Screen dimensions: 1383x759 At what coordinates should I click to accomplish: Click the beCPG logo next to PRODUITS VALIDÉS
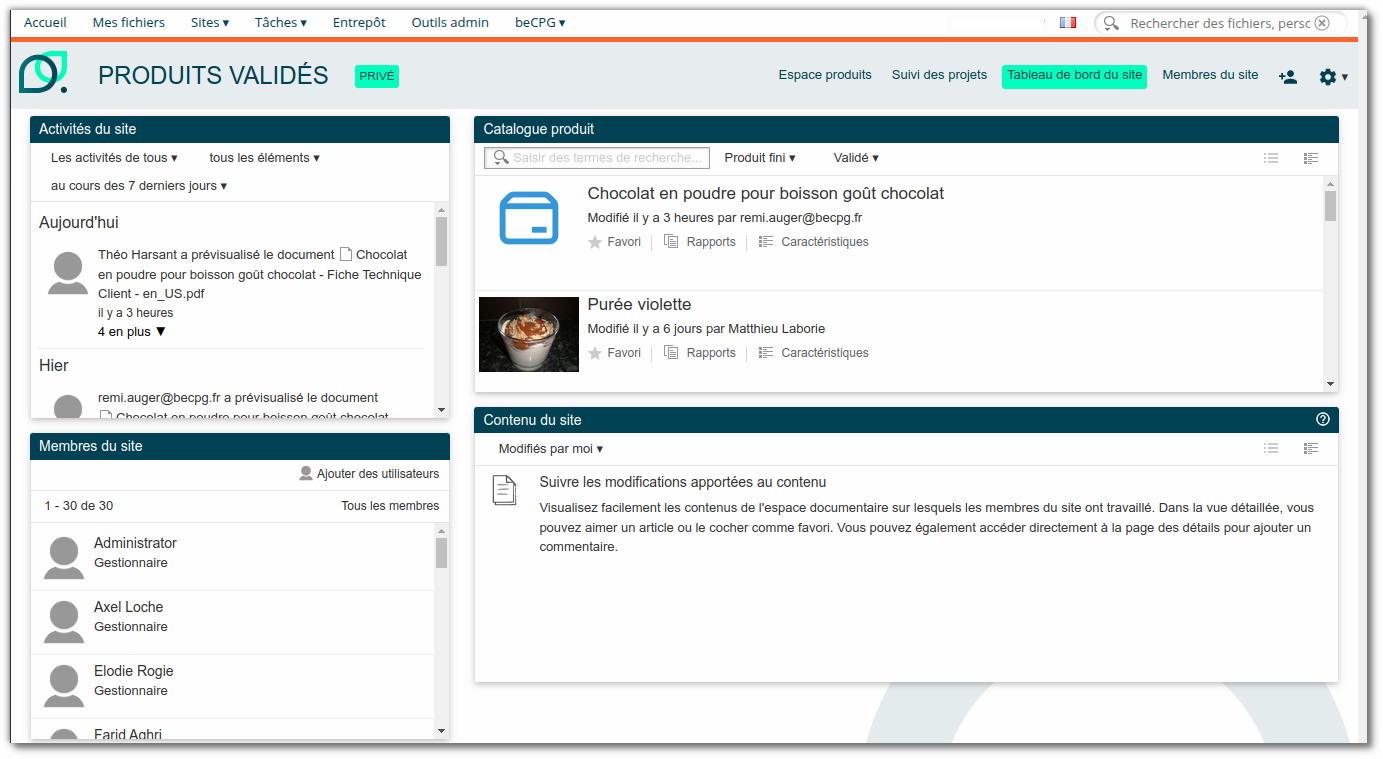[42, 74]
